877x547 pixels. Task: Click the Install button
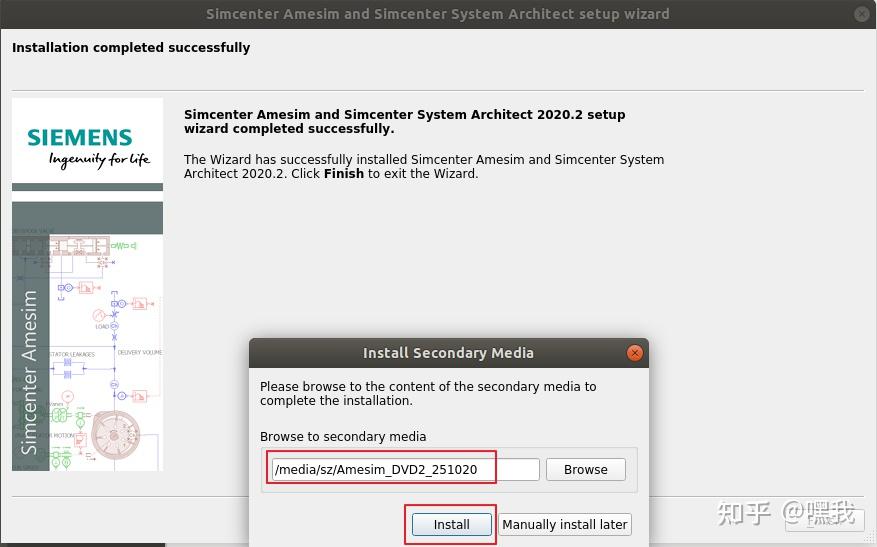tap(451, 524)
